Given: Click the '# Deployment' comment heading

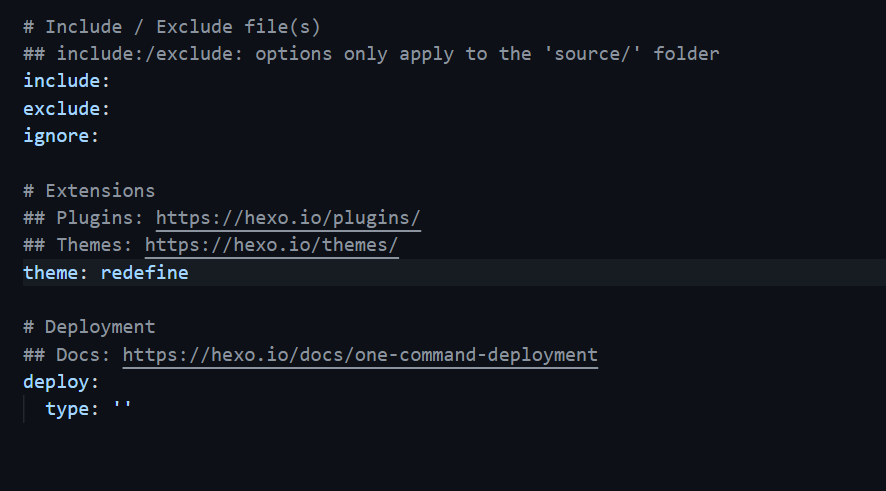Looking at the screenshot, I should (x=89, y=326).
